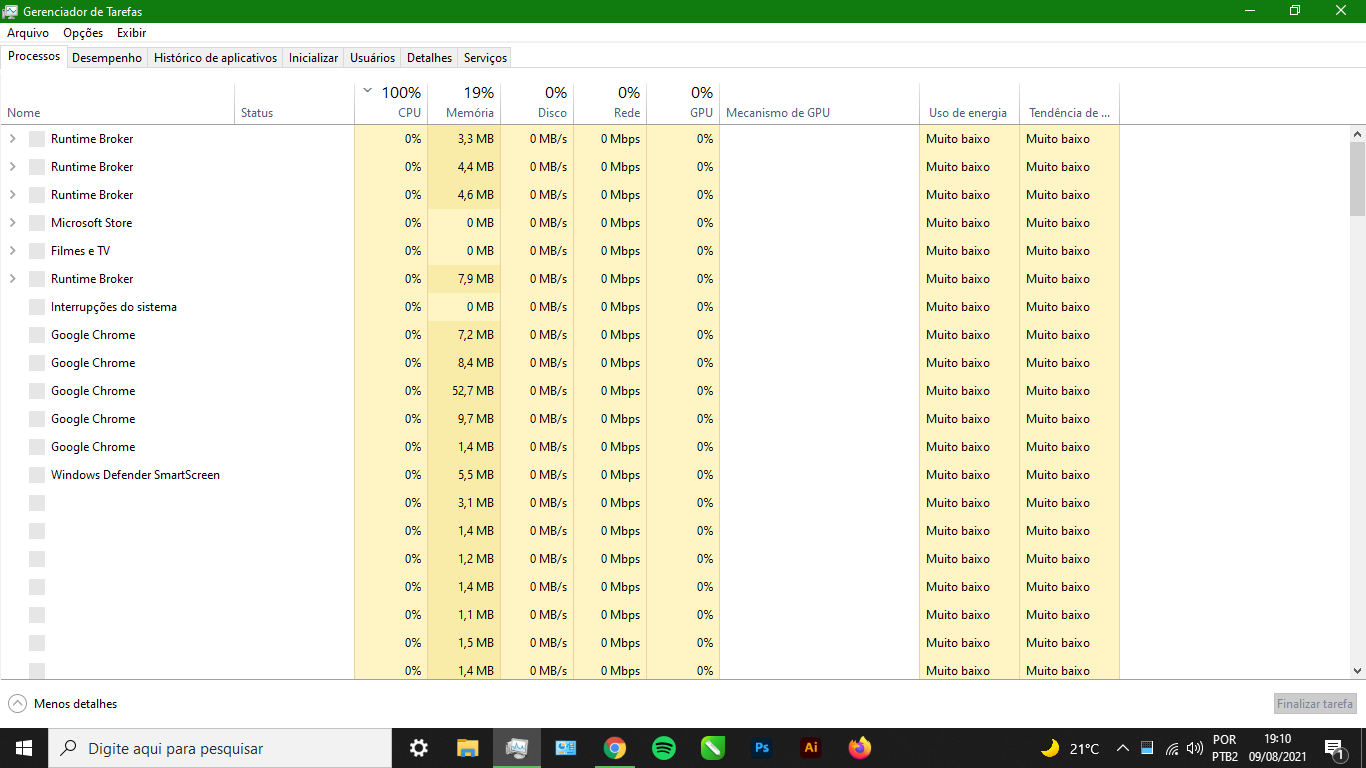The width and height of the screenshot is (1366, 768).
Task: Click the 19:10 clock and date
Action: [x=1278, y=748]
